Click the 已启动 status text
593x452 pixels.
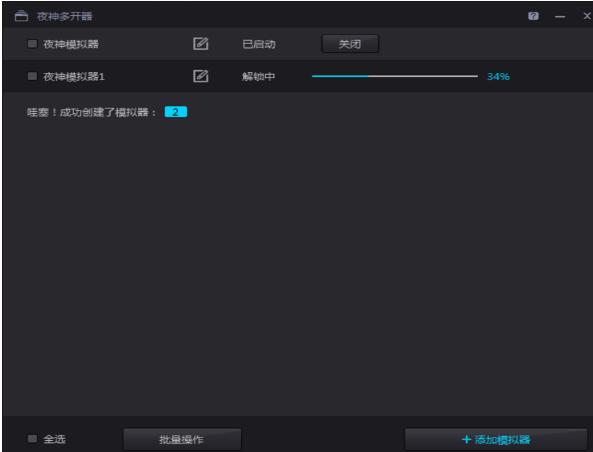tap(259, 44)
